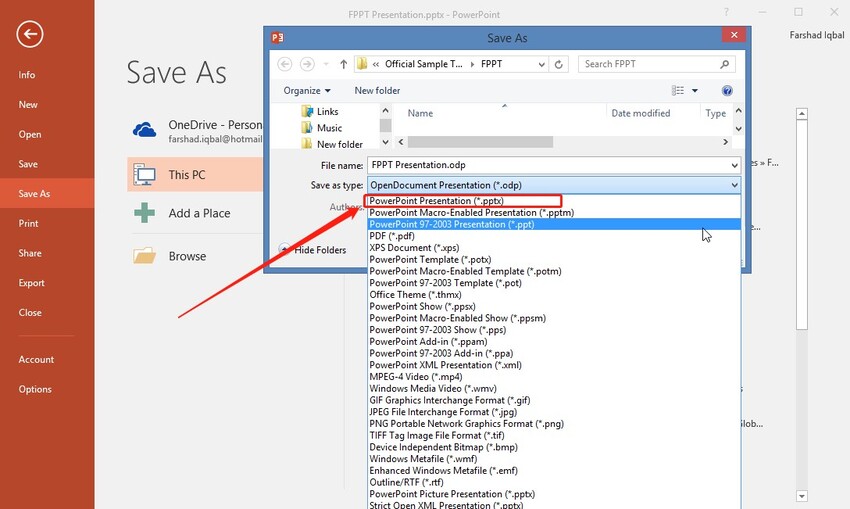This screenshot has height=509, width=850.
Task: Choose PowerPoint Macro-Enabled Presentation (*.pptm)
Action: tap(553, 212)
